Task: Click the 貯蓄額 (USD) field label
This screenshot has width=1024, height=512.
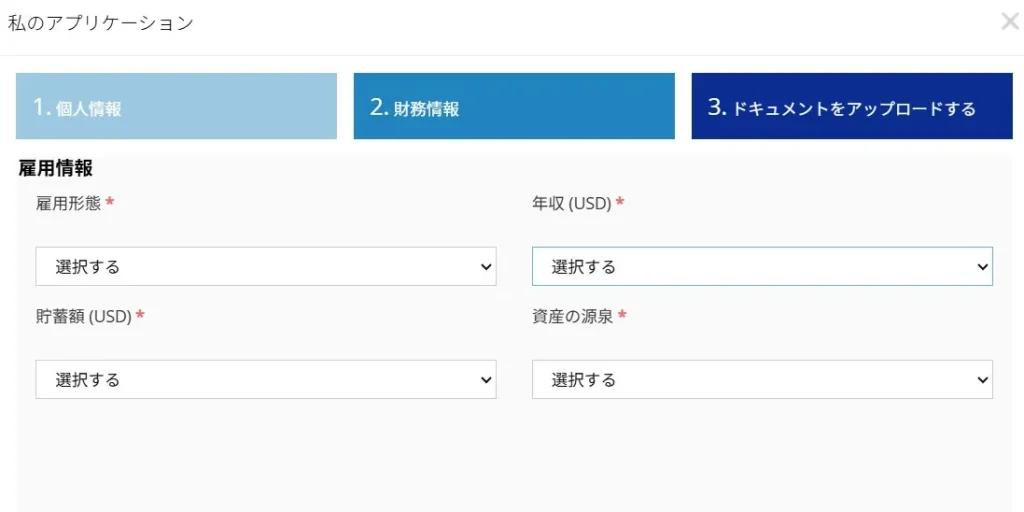Action: coord(83,316)
